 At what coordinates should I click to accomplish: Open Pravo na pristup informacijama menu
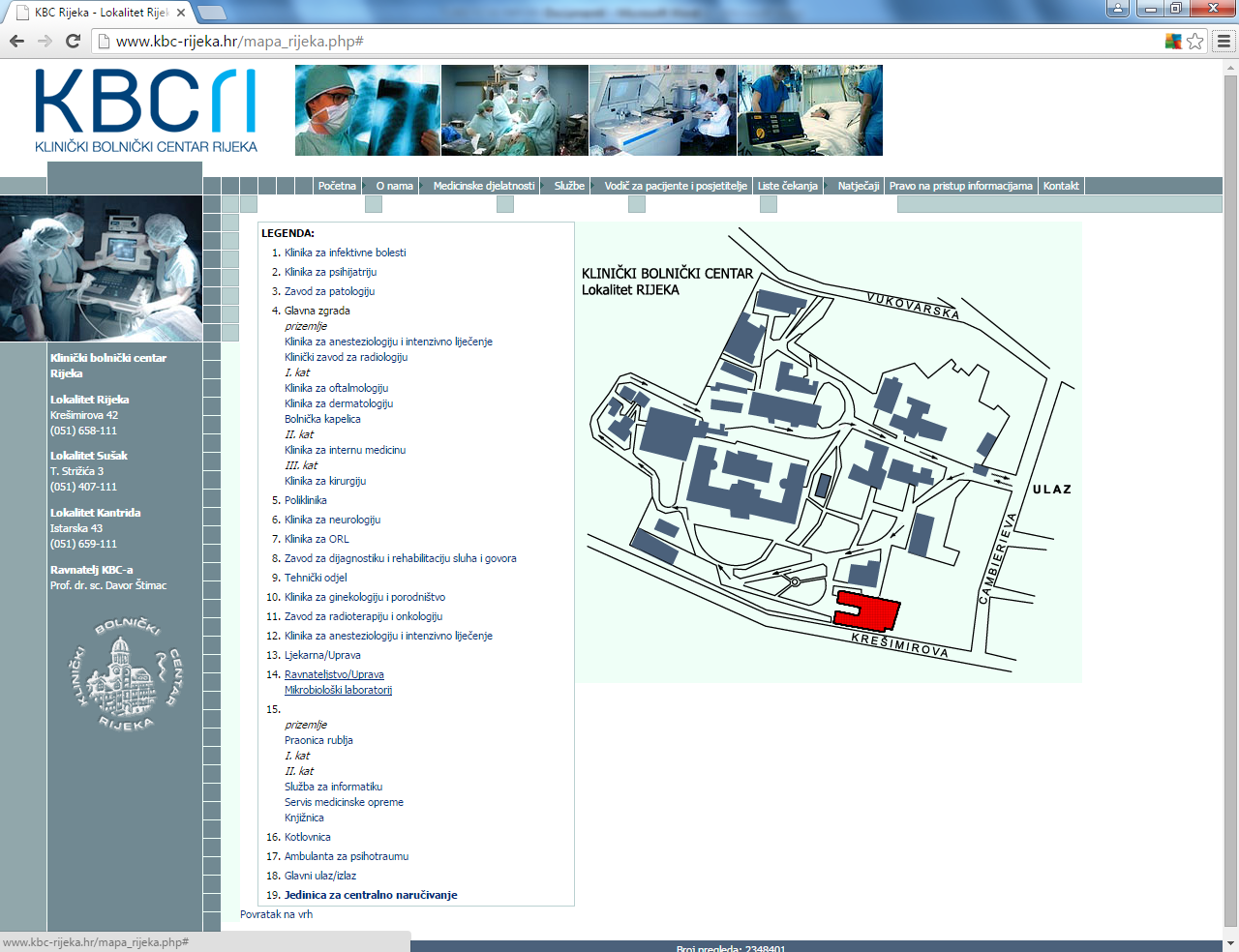961,186
